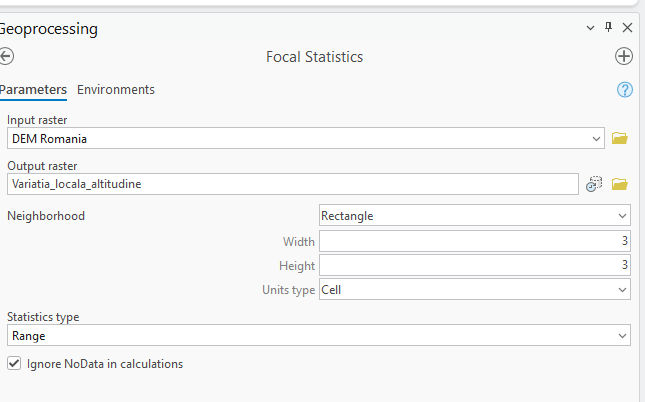This screenshot has height=402, width=645.
Task: Expand the Input raster dropdown list
Action: click(x=596, y=139)
